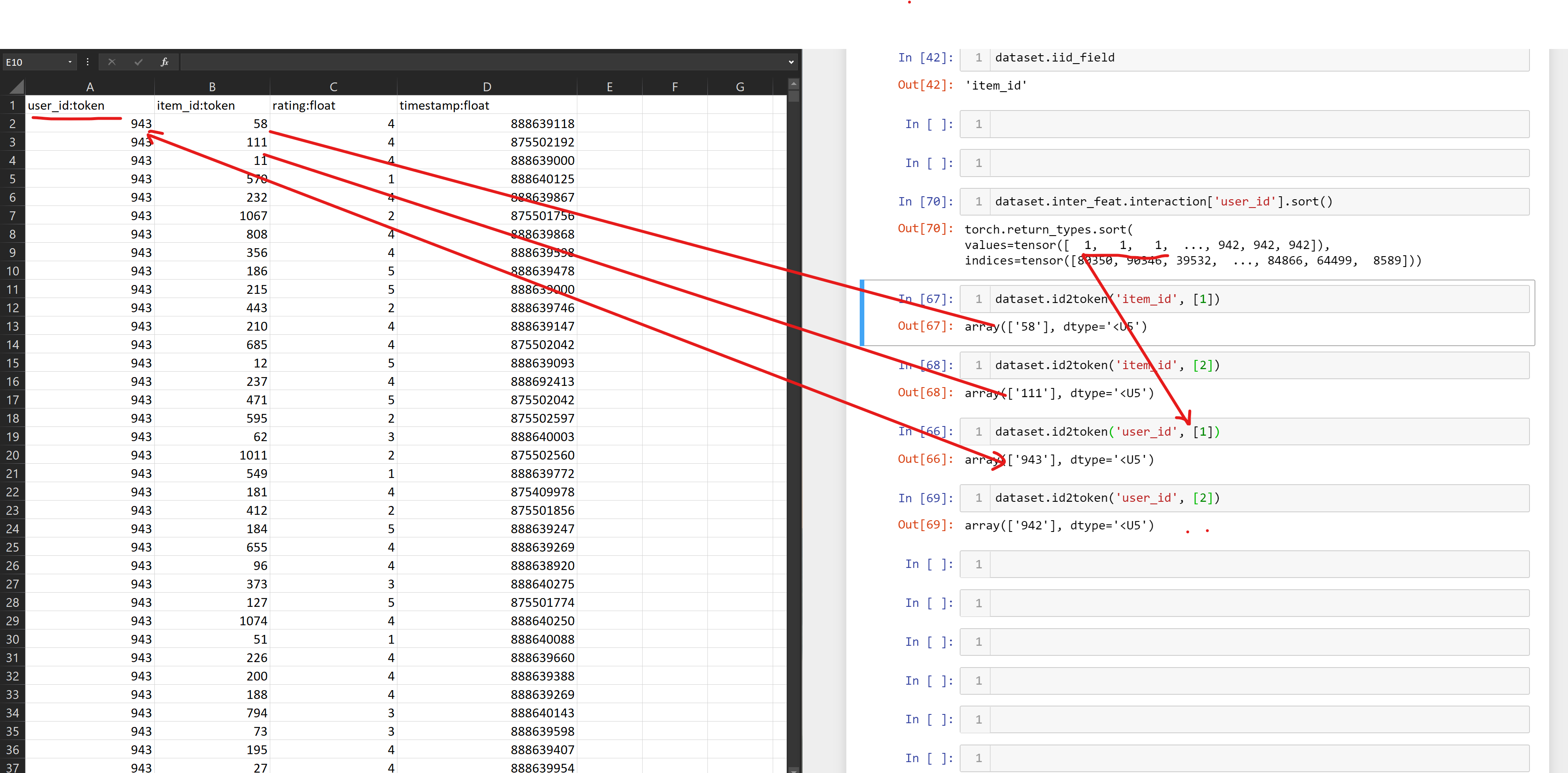This screenshot has width=1568, height=773.
Task: Select row 1 header
Action: coord(12,105)
